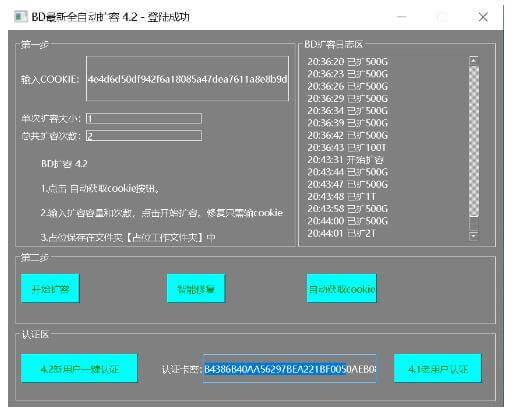Select log entry 20:36:26 已扩500G
514x410 pixels.
[347, 86]
